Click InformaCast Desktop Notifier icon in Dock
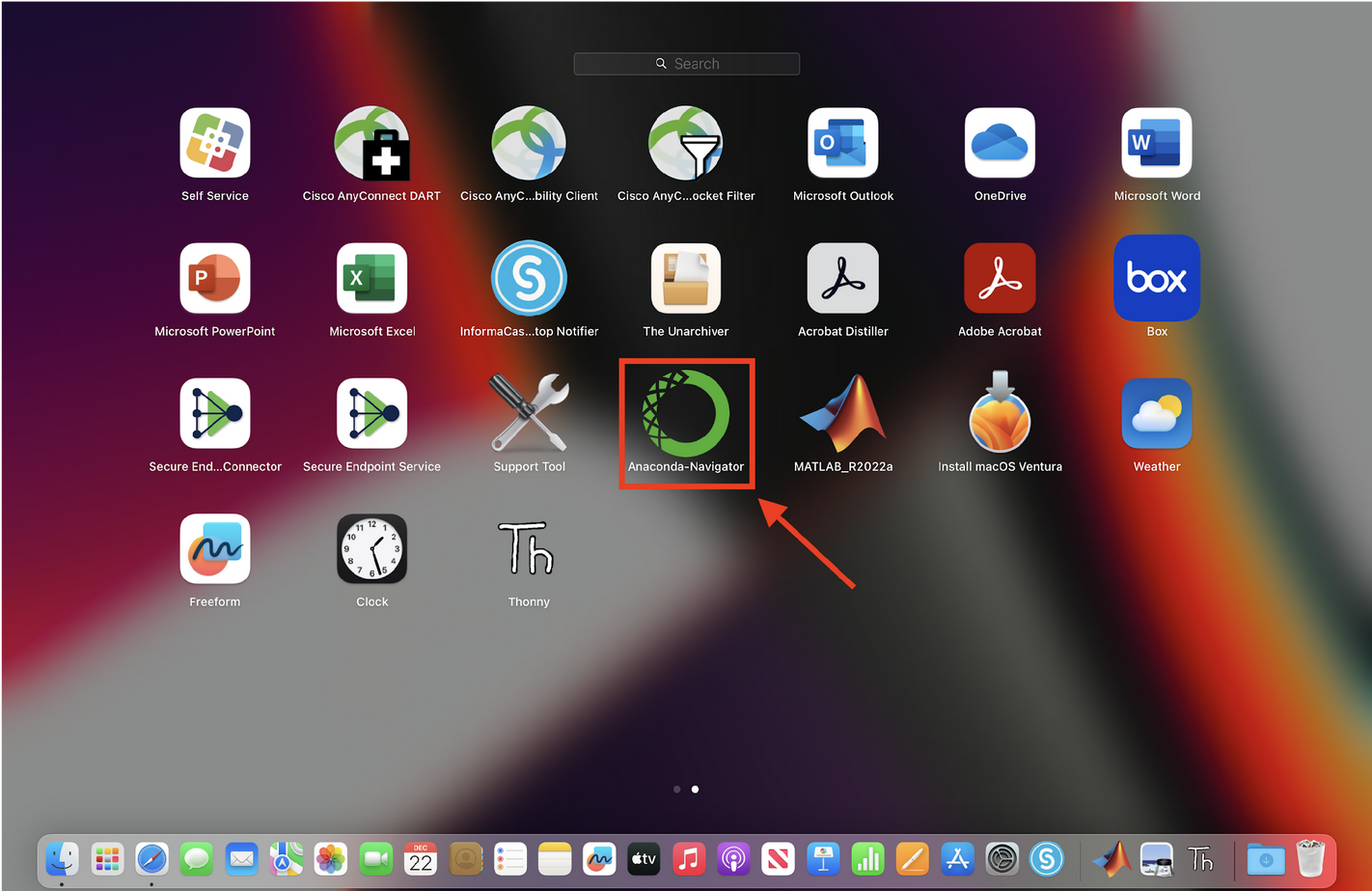 point(1047,858)
